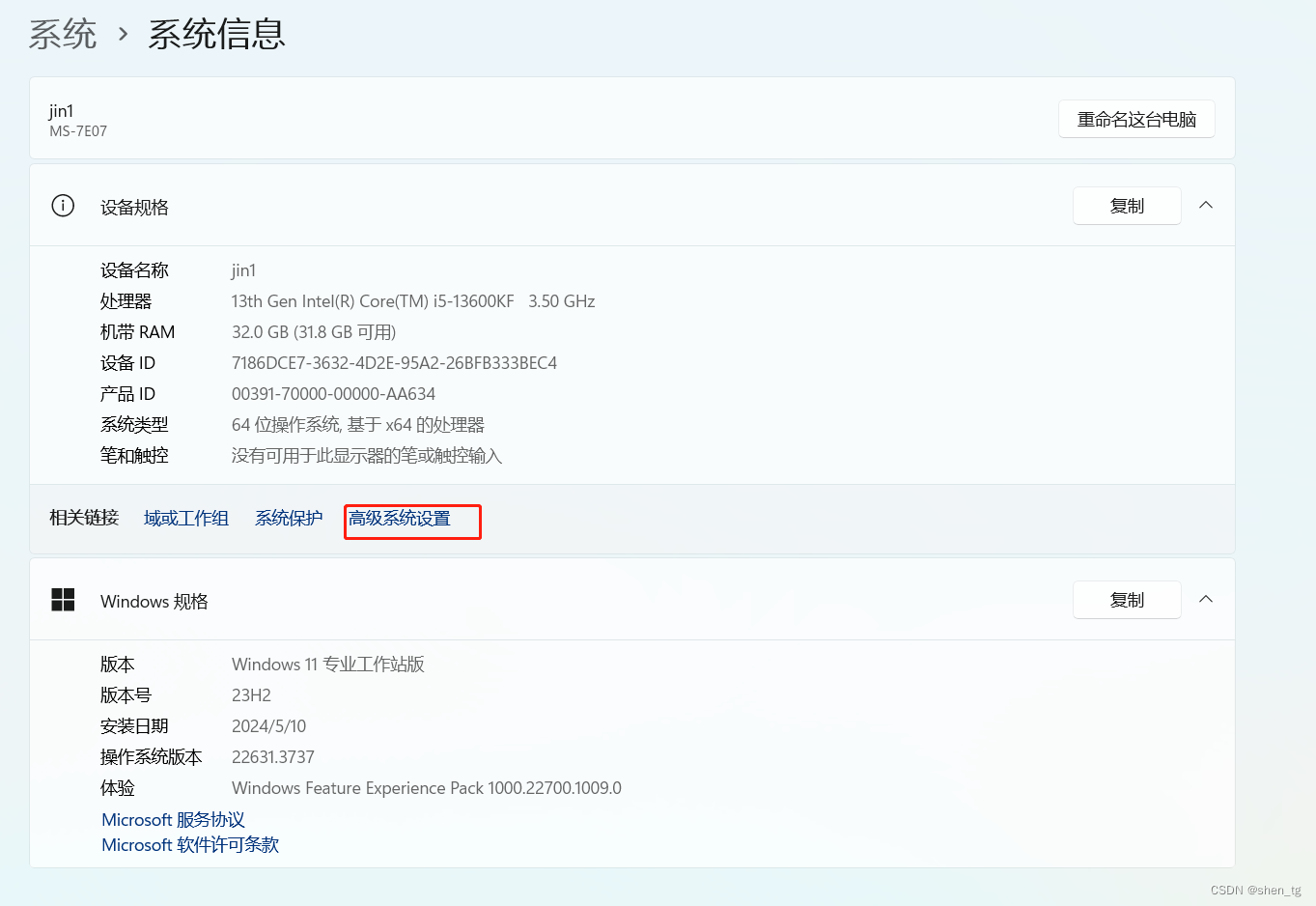1316x906 pixels.
Task: Click the info icon beside 设备规格
Action: (63, 206)
